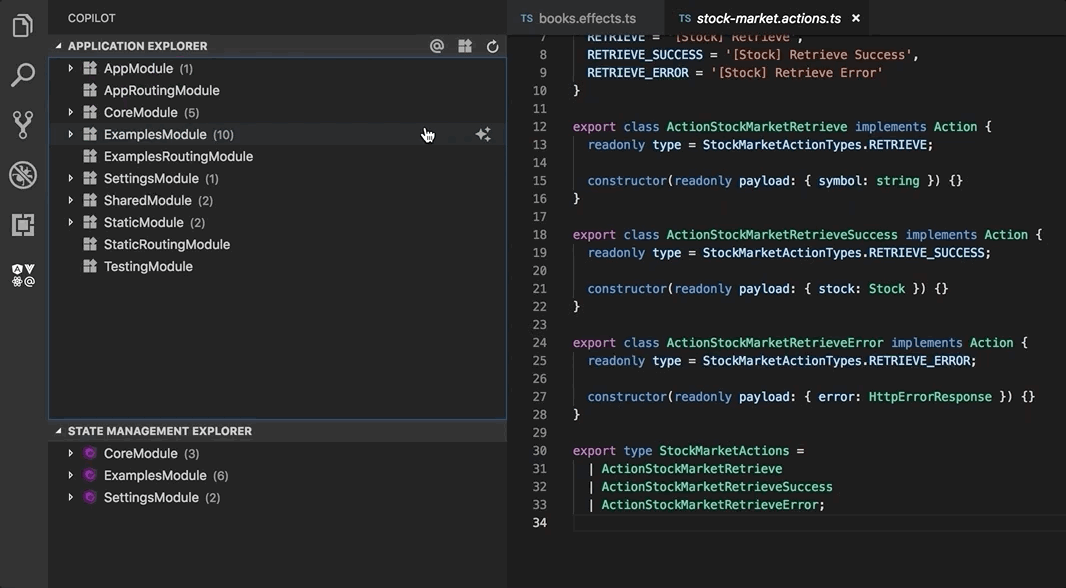Click the purple store icon beside ExamplesModule (6)
The width and height of the screenshot is (1066, 588).
pos(90,475)
